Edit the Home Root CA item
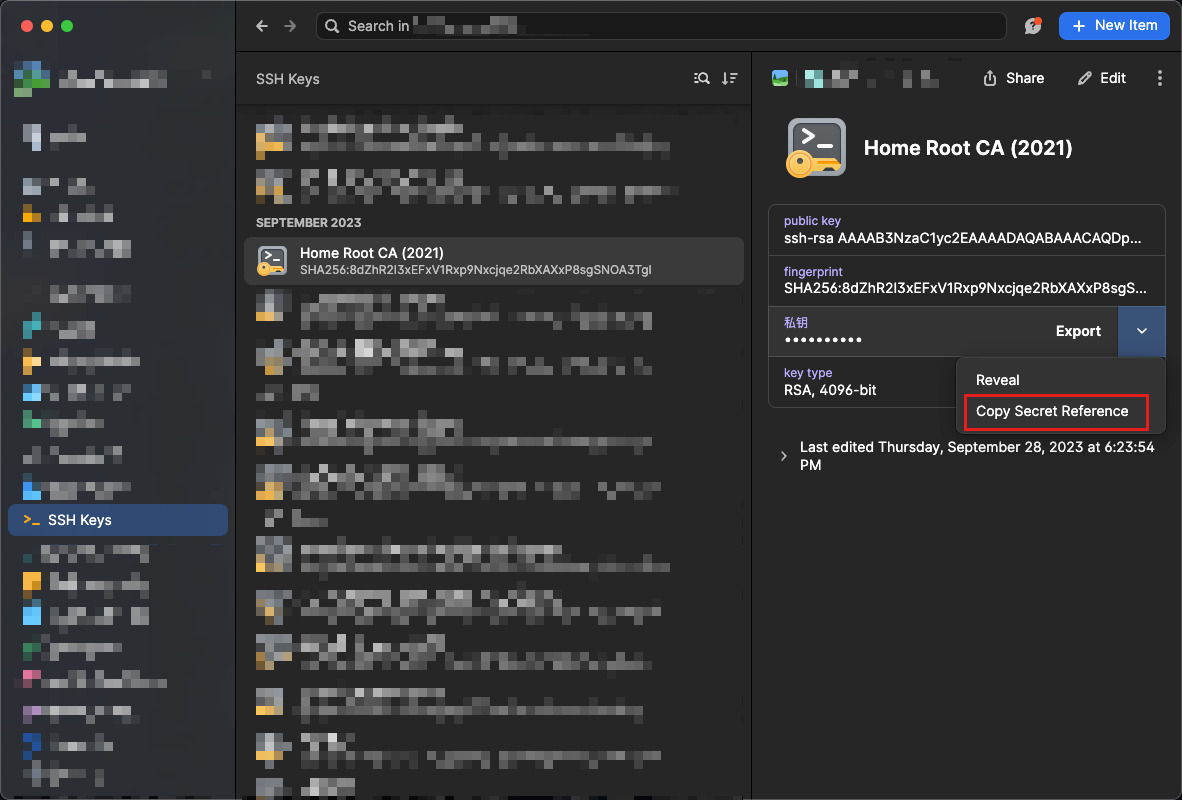The width and height of the screenshot is (1182, 800). [1102, 78]
